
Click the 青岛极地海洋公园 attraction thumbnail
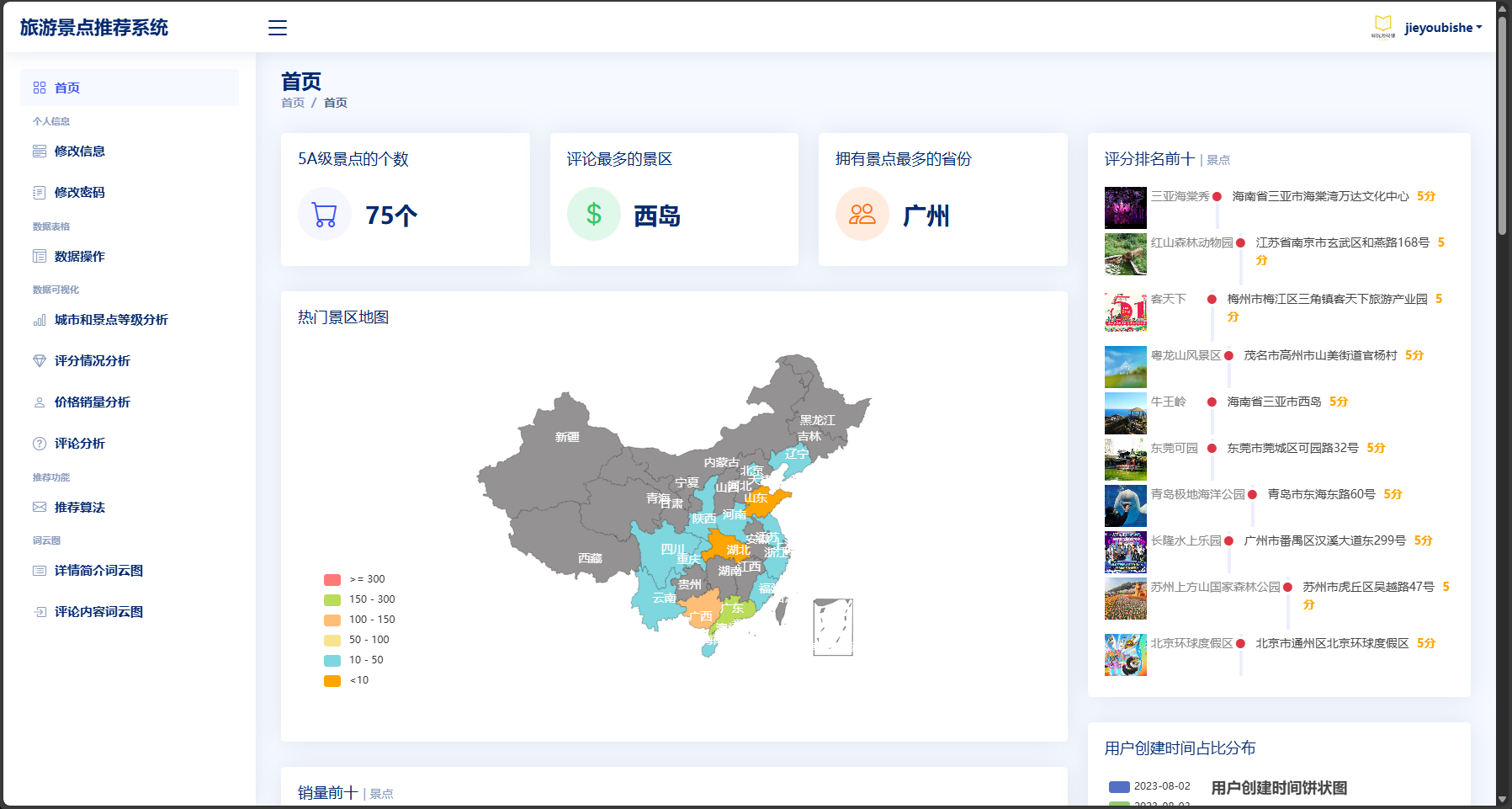tap(1126, 506)
